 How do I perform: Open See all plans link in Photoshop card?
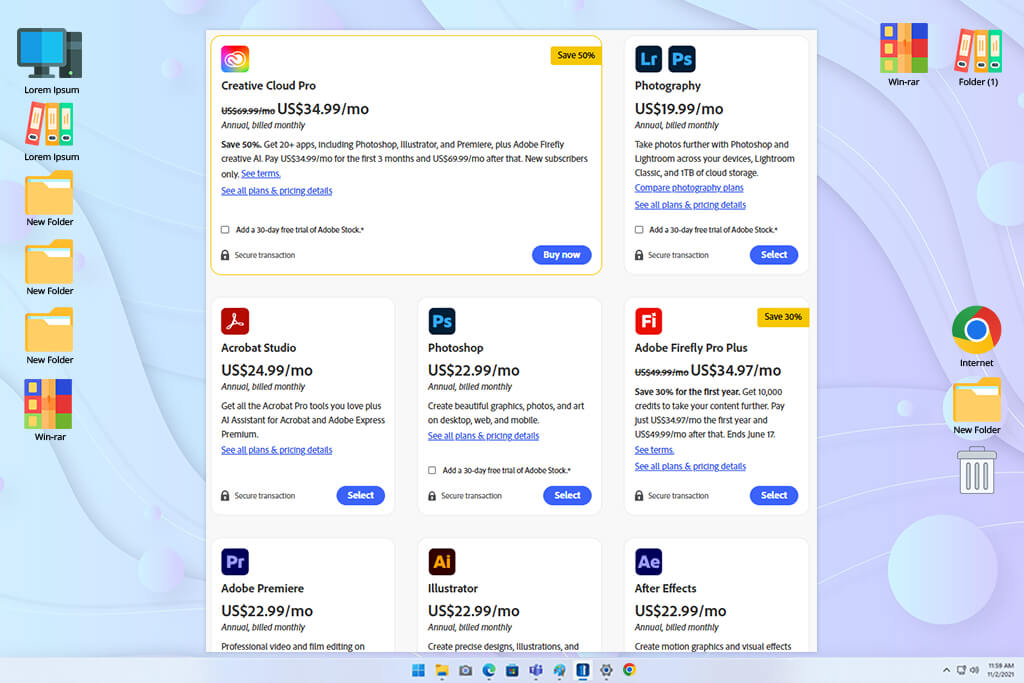(x=483, y=436)
